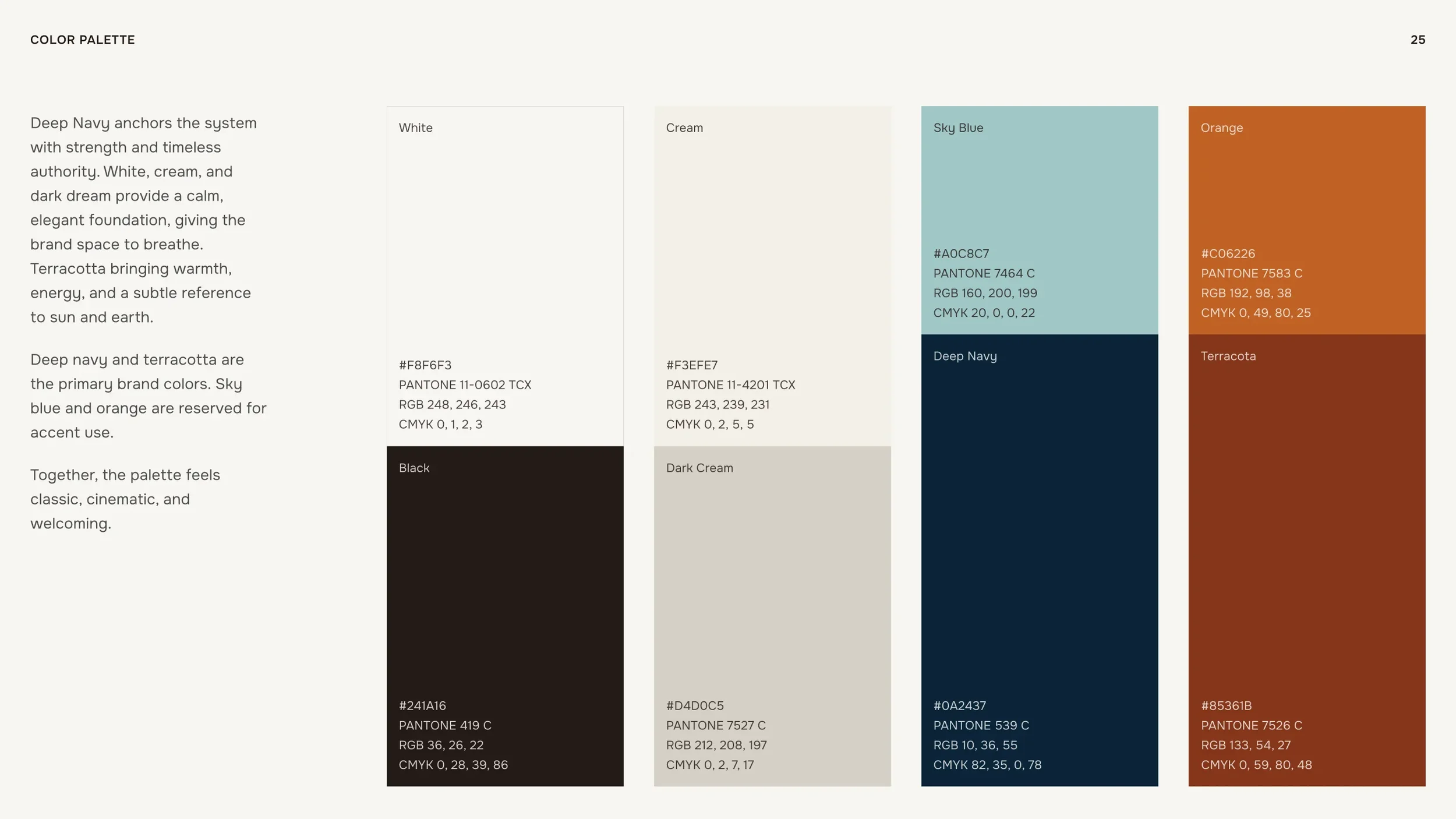Viewport: 1456px width, 819px height.
Task: Click the hex code #F3EFE7
Action: tap(692, 365)
